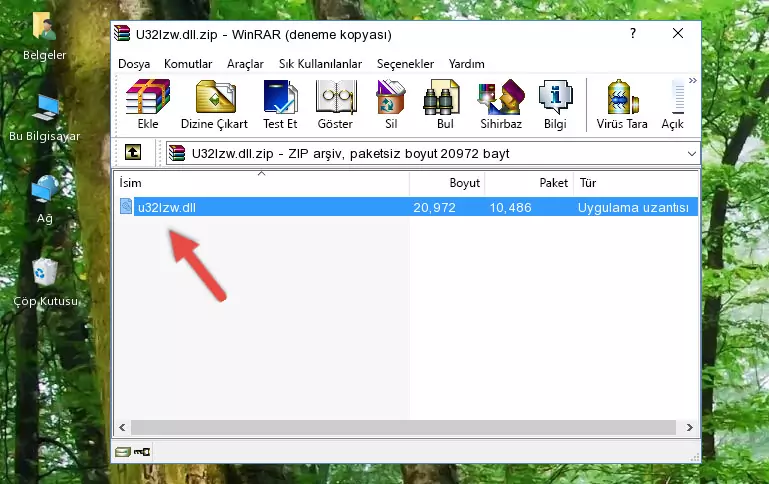
Task: Select the Bu Bilgisayar desktop icon
Action: [45, 118]
